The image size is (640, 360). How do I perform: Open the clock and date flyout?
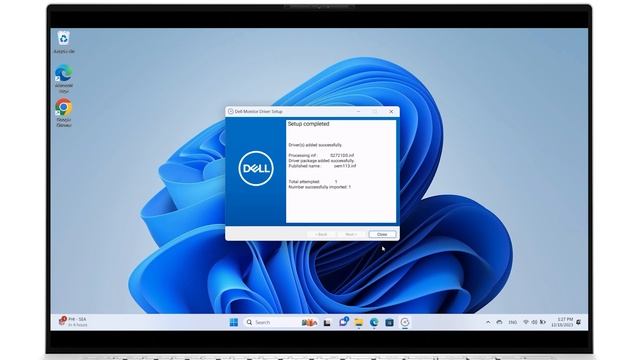562,322
